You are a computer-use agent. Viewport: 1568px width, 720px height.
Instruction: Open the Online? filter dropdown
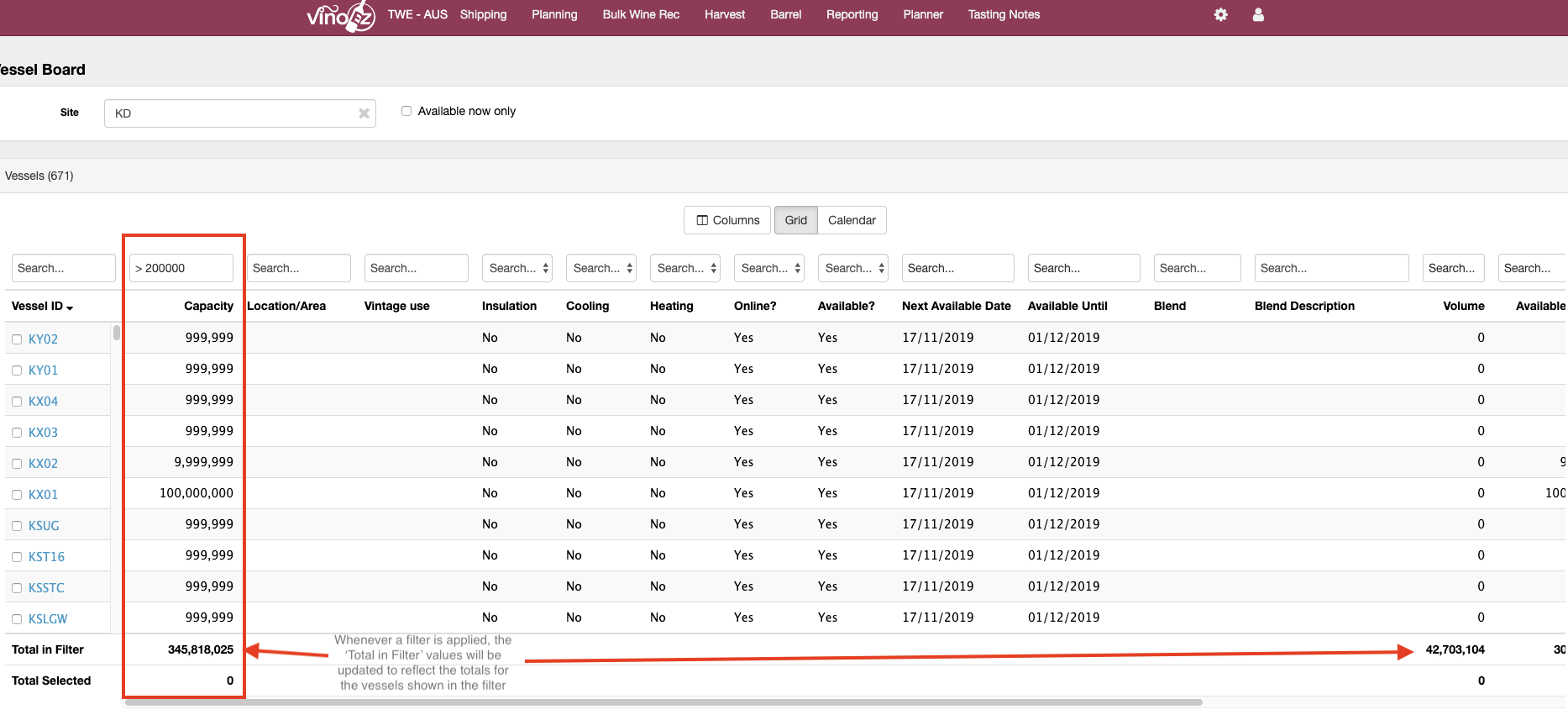[x=769, y=268]
